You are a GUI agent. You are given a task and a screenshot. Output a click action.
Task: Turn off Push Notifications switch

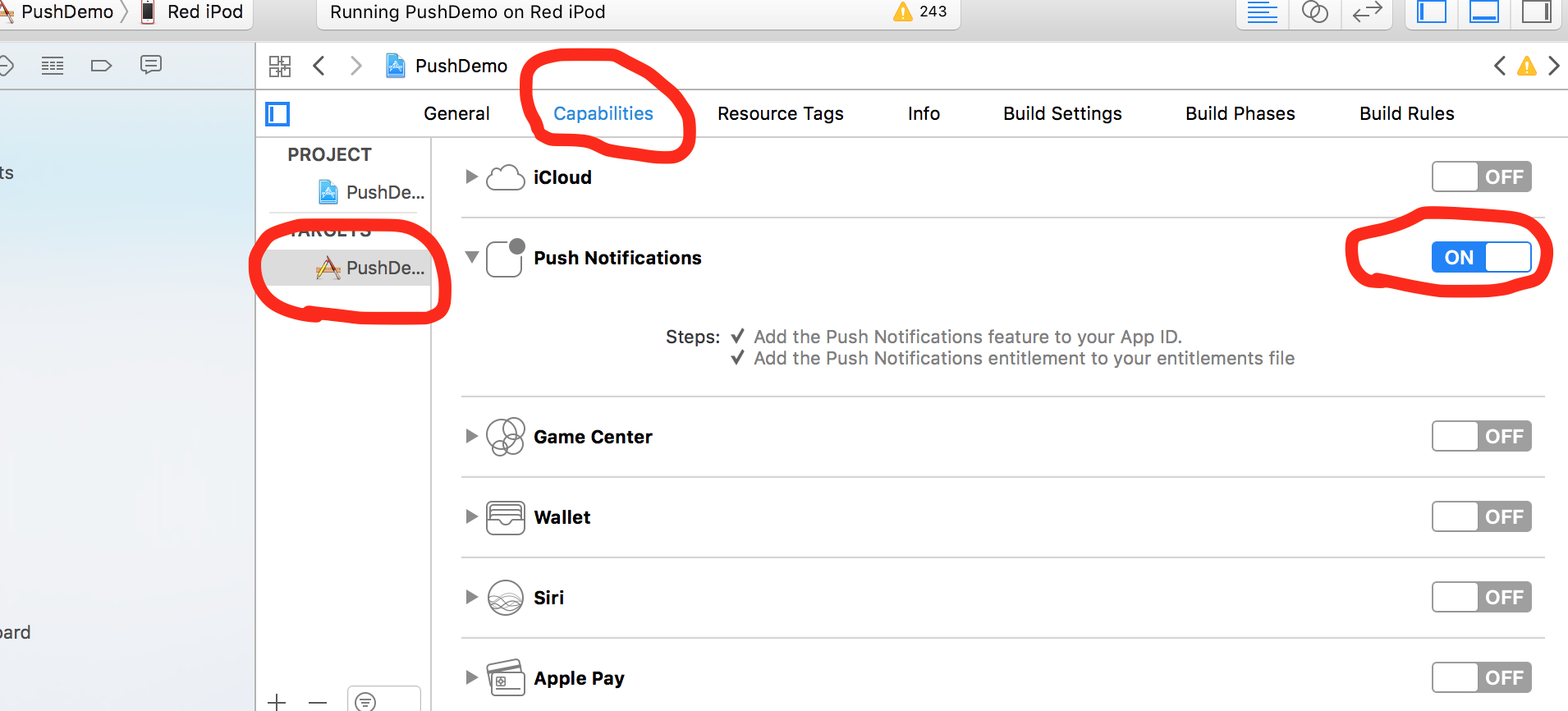coord(1481,257)
